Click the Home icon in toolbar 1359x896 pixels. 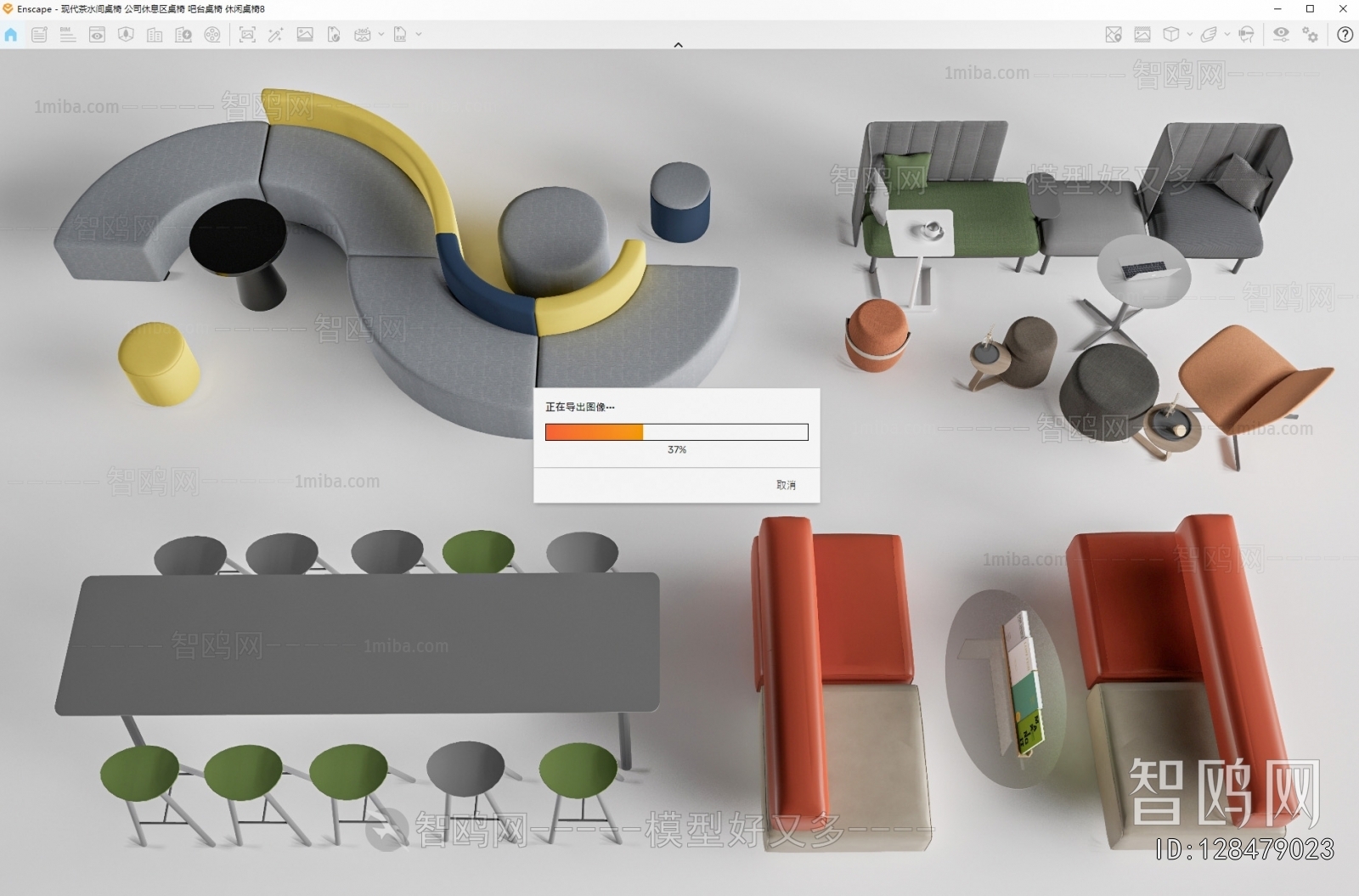click(x=11, y=35)
